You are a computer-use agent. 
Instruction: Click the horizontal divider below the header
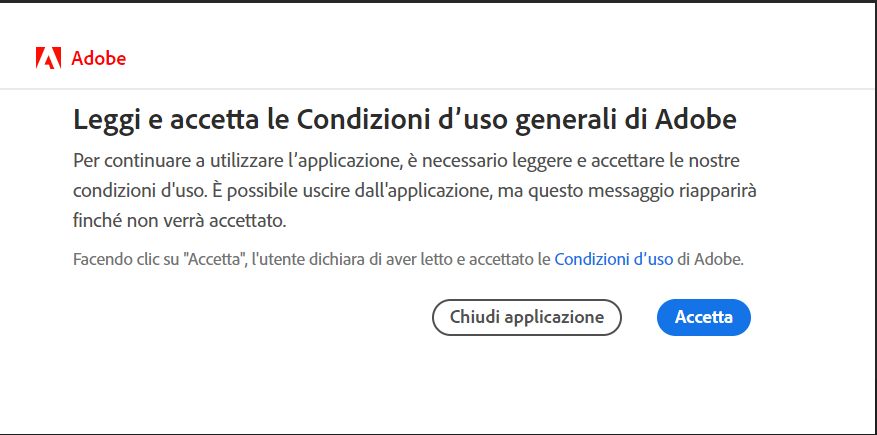point(438,89)
